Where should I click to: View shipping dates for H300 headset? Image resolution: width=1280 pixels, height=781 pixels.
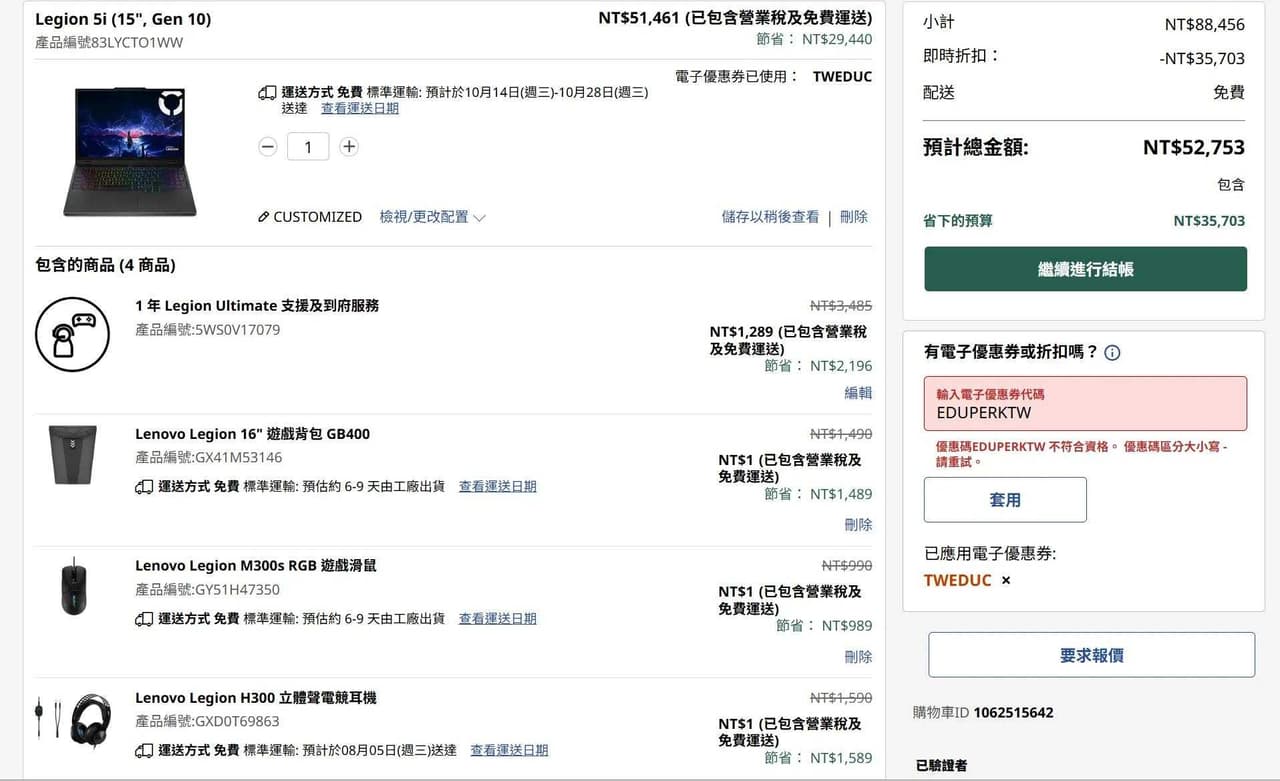coord(509,750)
